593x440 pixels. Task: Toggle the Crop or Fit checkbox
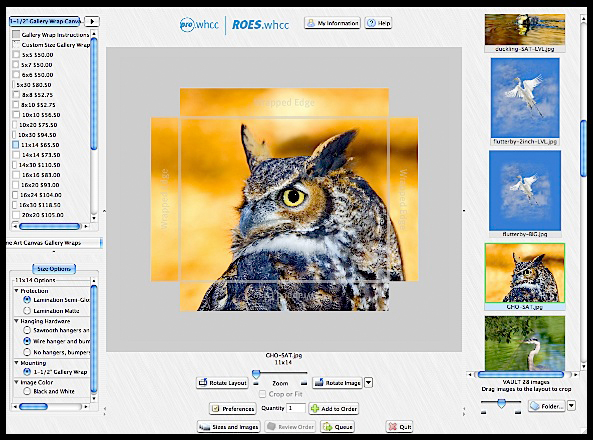click(262, 394)
